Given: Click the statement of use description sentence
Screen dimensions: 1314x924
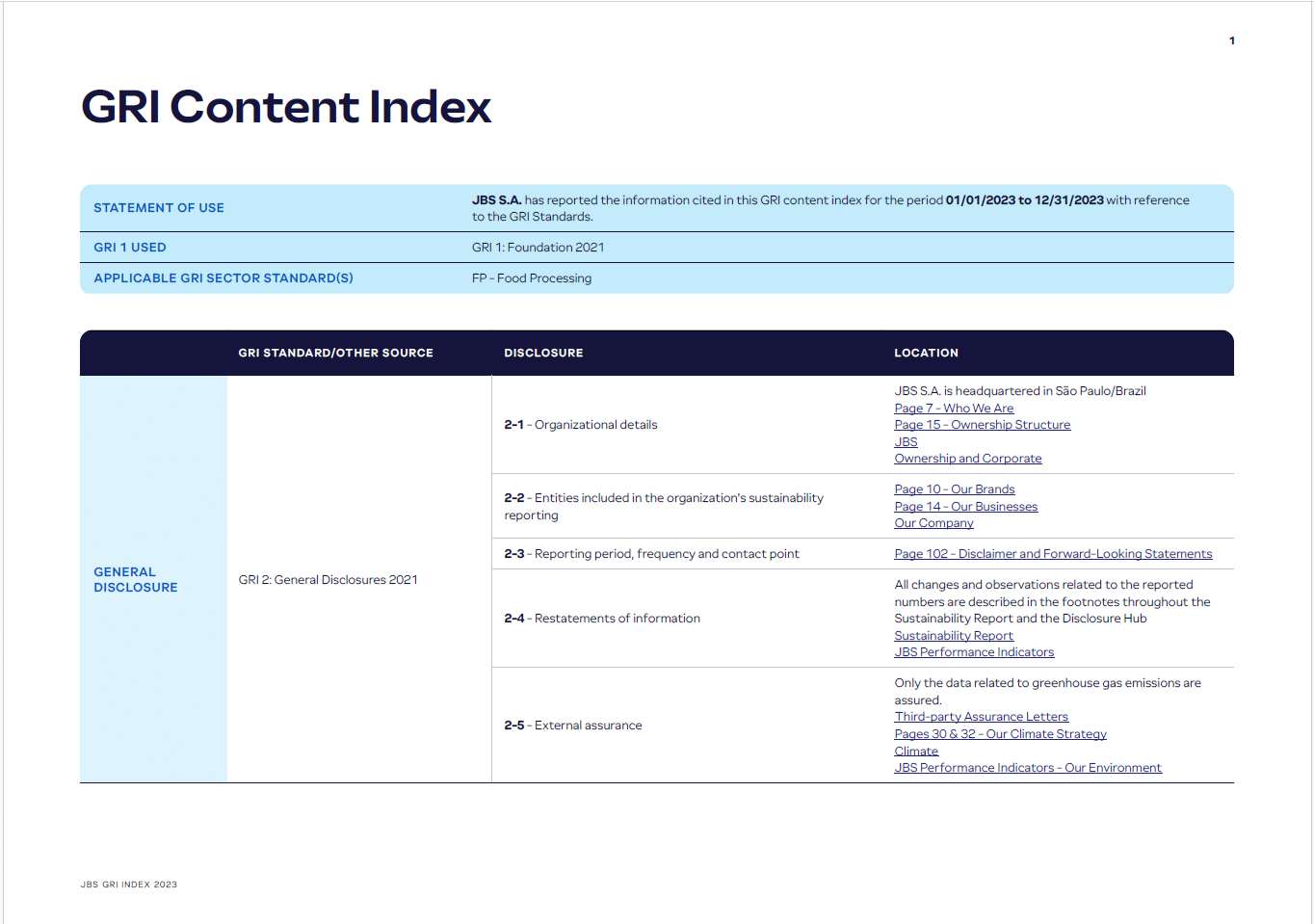Looking at the screenshot, I should coord(830,208).
